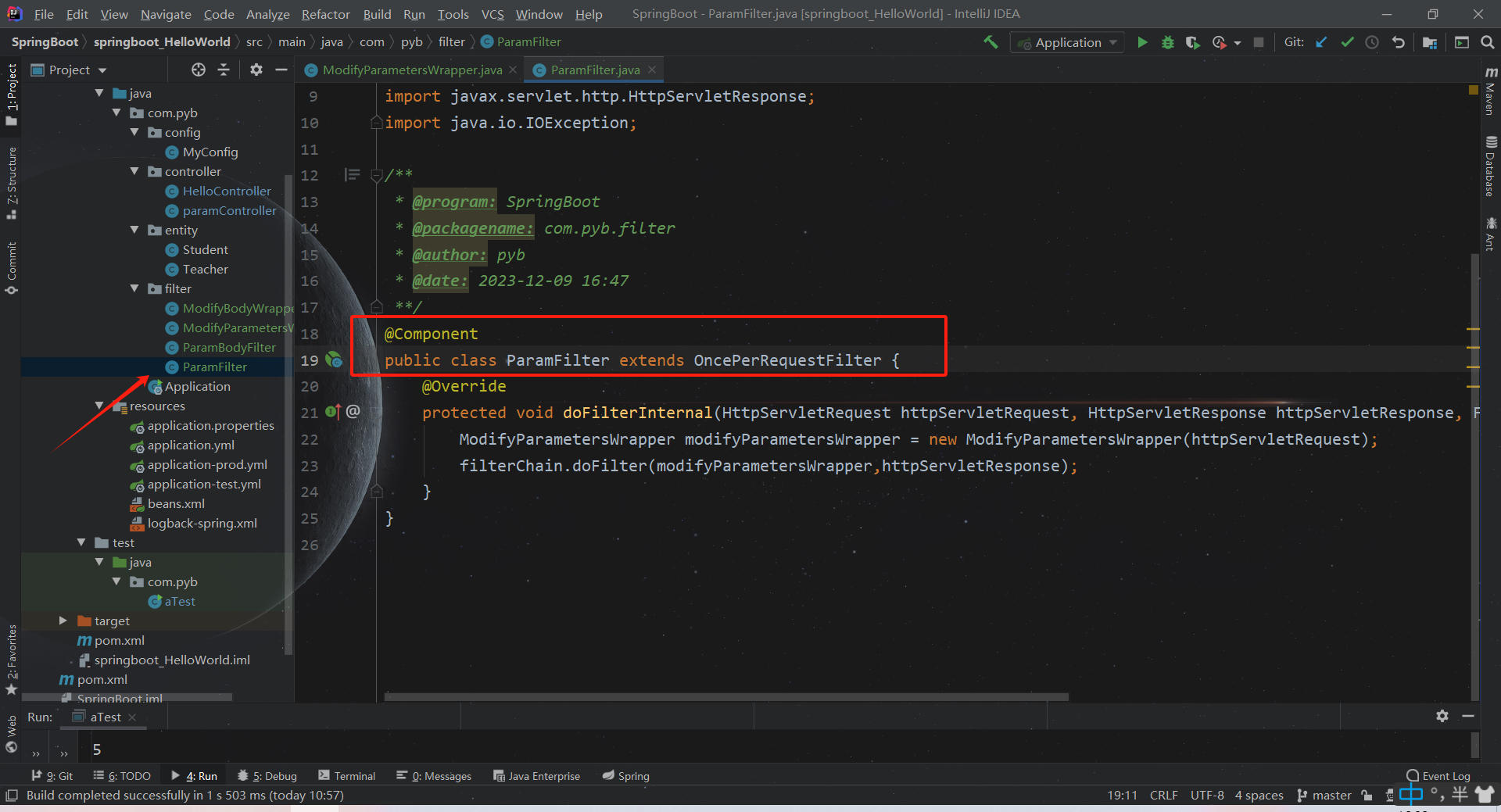Click the doc comment gutter icon at line 12

353,174
